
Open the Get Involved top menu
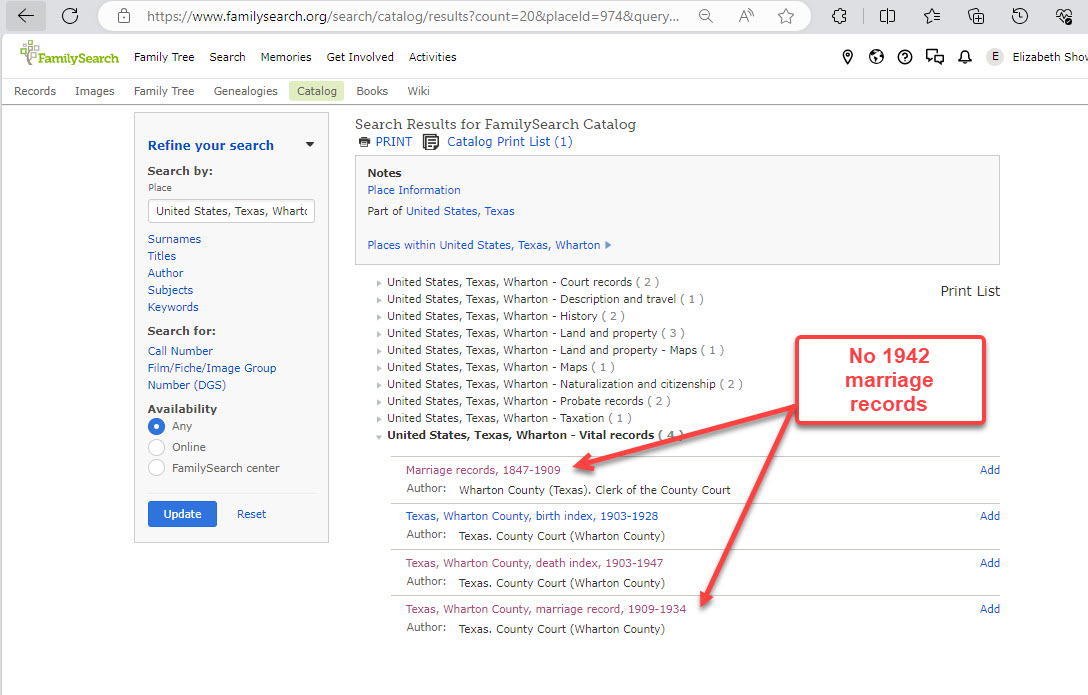(360, 57)
